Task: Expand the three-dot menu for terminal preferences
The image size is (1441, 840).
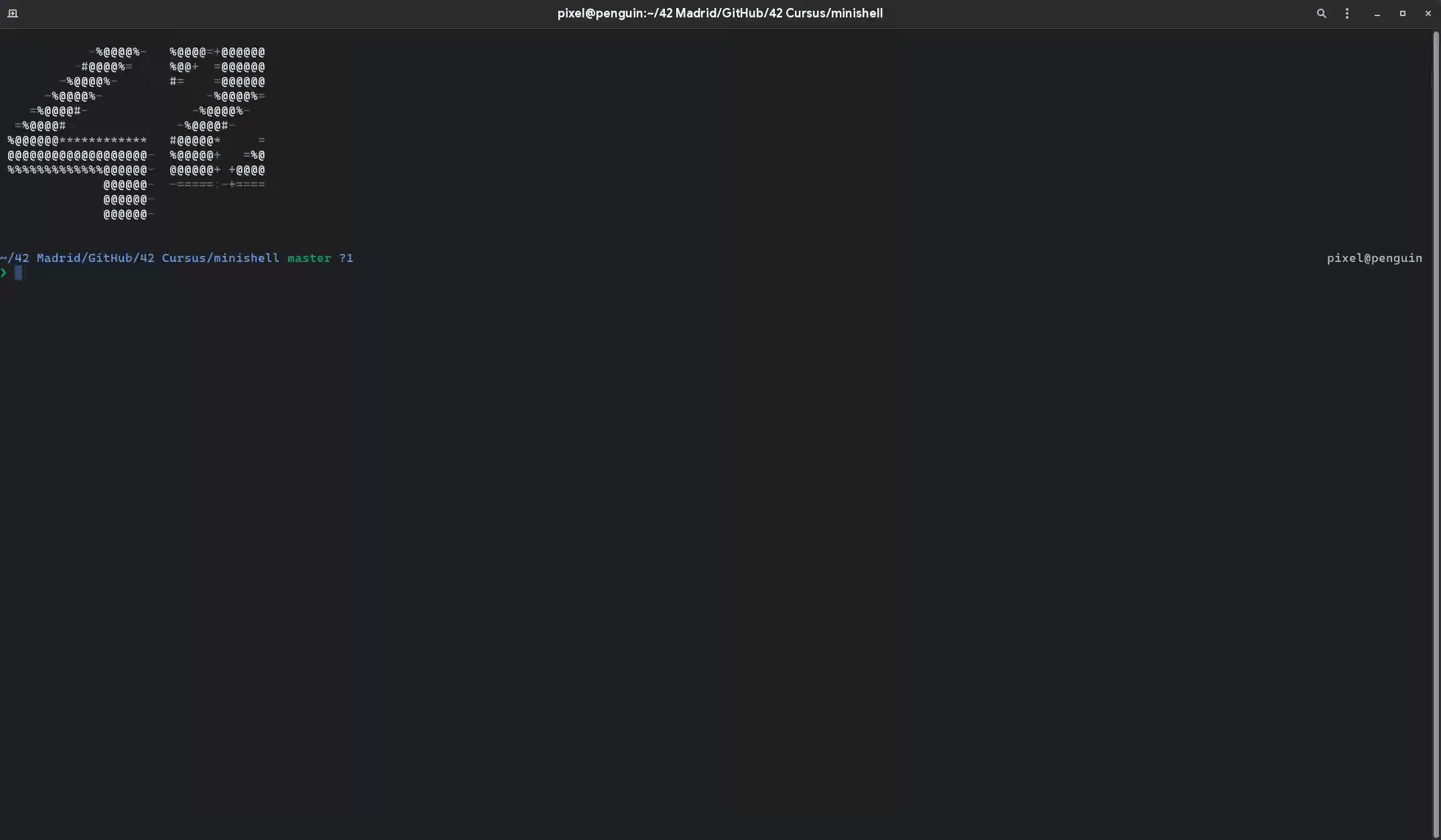Action: pyautogui.click(x=1347, y=13)
